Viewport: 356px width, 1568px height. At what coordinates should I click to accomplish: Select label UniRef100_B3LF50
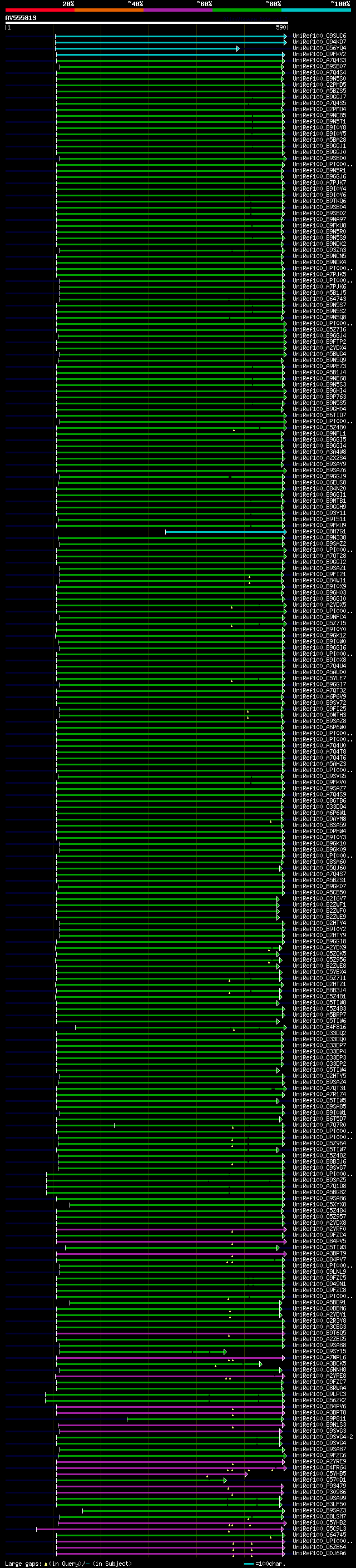click(319, 1504)
